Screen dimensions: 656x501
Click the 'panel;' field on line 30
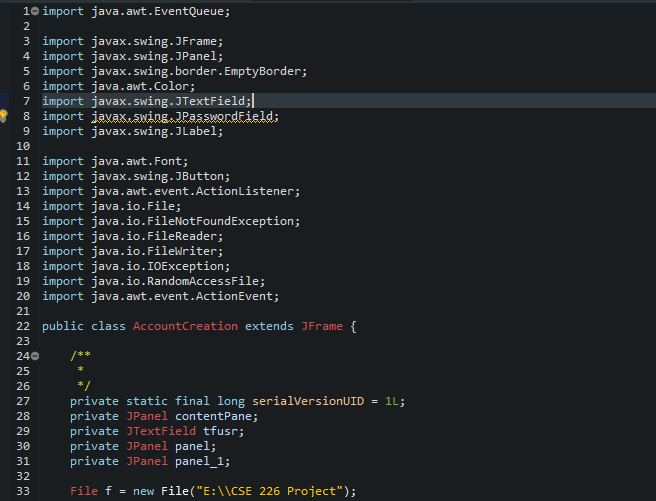[195, 446]
